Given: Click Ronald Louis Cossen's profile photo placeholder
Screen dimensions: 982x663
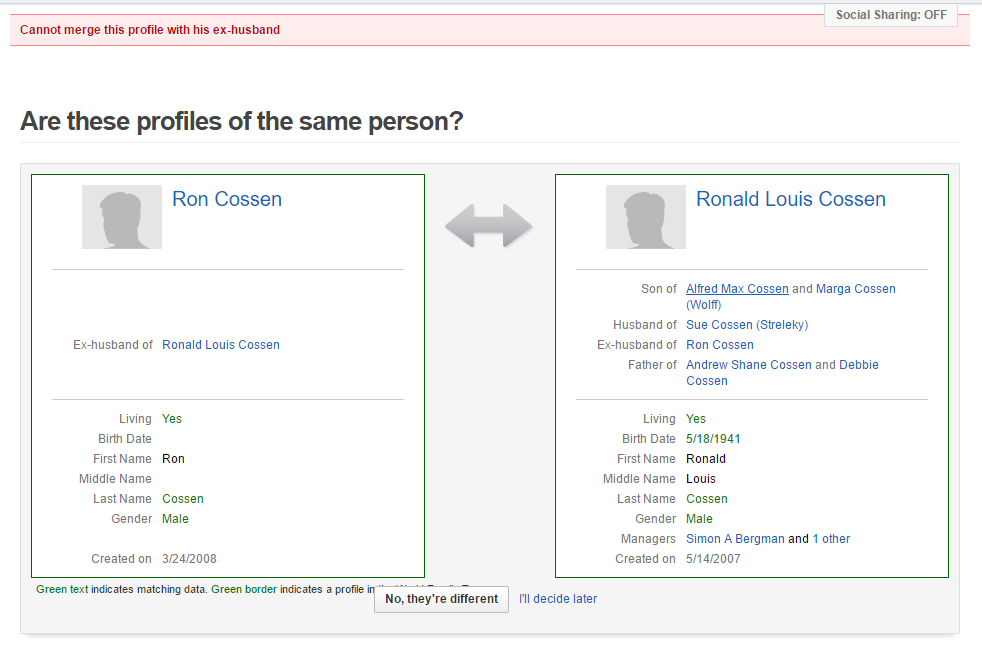Looking at the screenshot, I should click(x=646, y=217).
